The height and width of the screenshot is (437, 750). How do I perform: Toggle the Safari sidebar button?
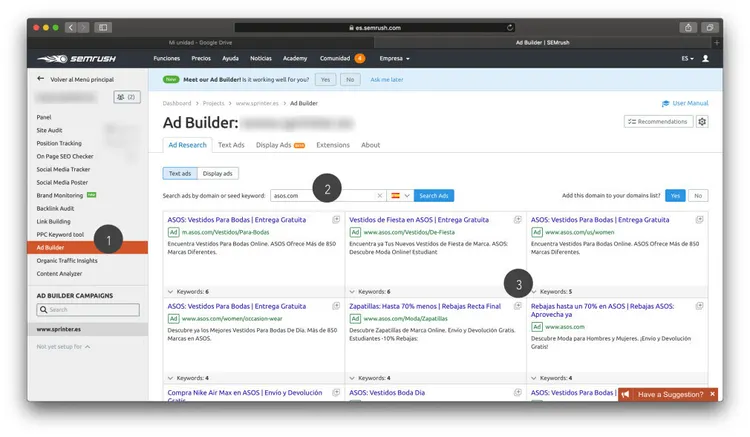(103, 27)
